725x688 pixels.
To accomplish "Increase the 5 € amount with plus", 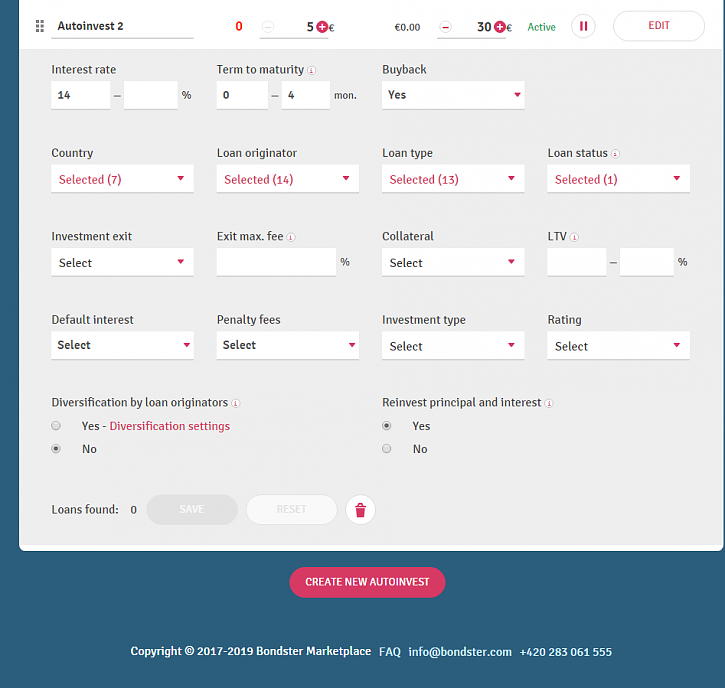I will (322, 27).
